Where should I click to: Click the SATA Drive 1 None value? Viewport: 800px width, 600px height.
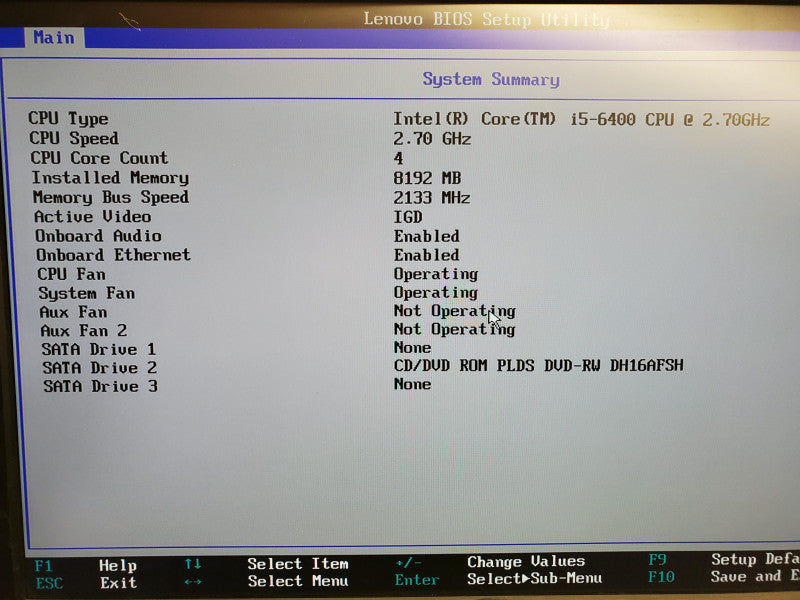coord(413,348)
